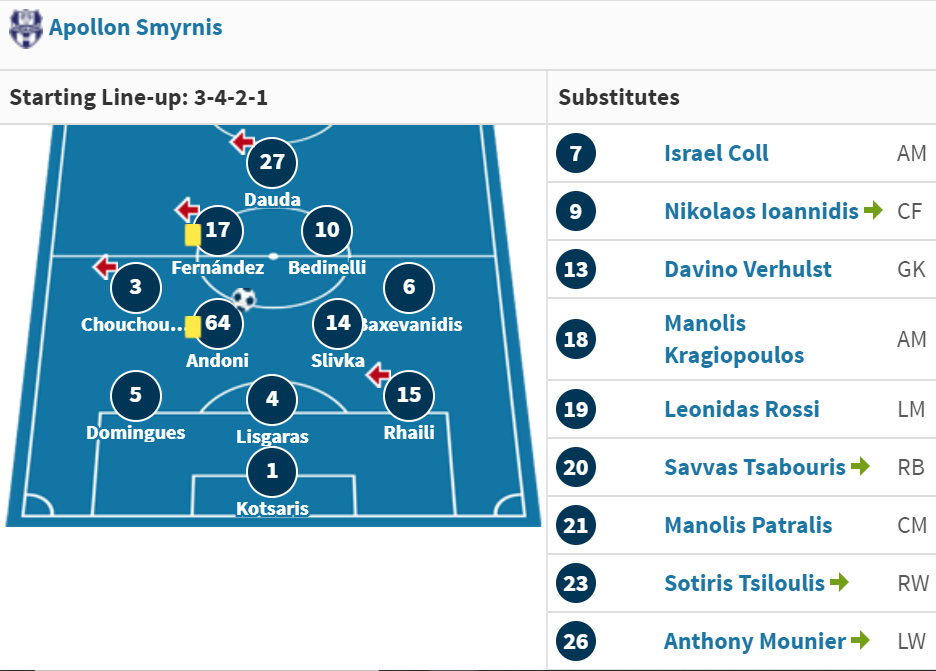Click the green arrow beside Sotiris Tsiloulis
The height and width of the screenshot is (671, 936).
[x=839, y=581]
